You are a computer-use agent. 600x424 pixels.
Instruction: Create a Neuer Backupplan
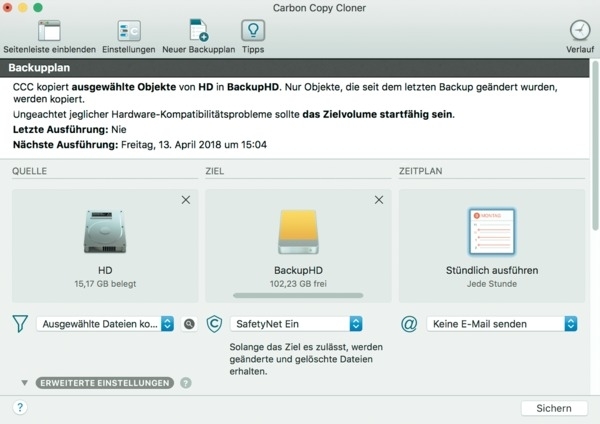199,37
